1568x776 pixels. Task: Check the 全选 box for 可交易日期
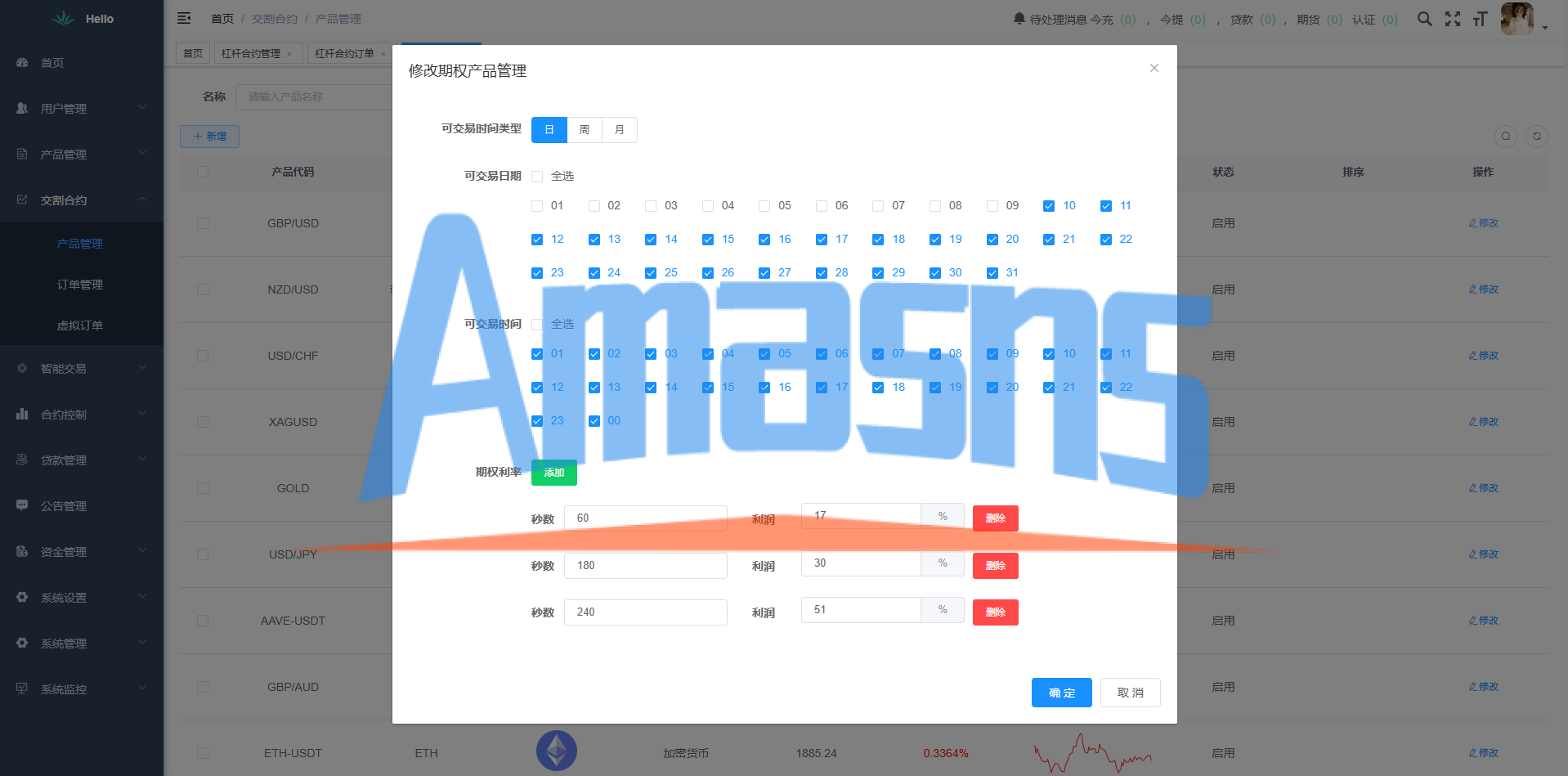537,177
